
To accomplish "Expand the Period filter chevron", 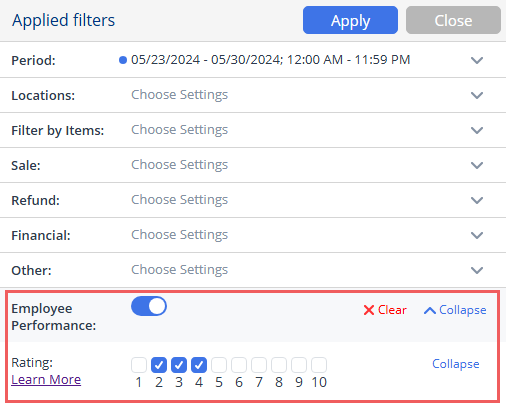I will [x=477, y=60].
